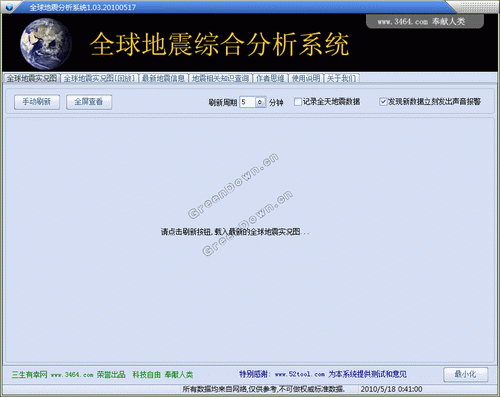This screenshot has height=397, width=500.
Task: Enable 记录全天地震数据 checkbox
Action: coord(298,102)
